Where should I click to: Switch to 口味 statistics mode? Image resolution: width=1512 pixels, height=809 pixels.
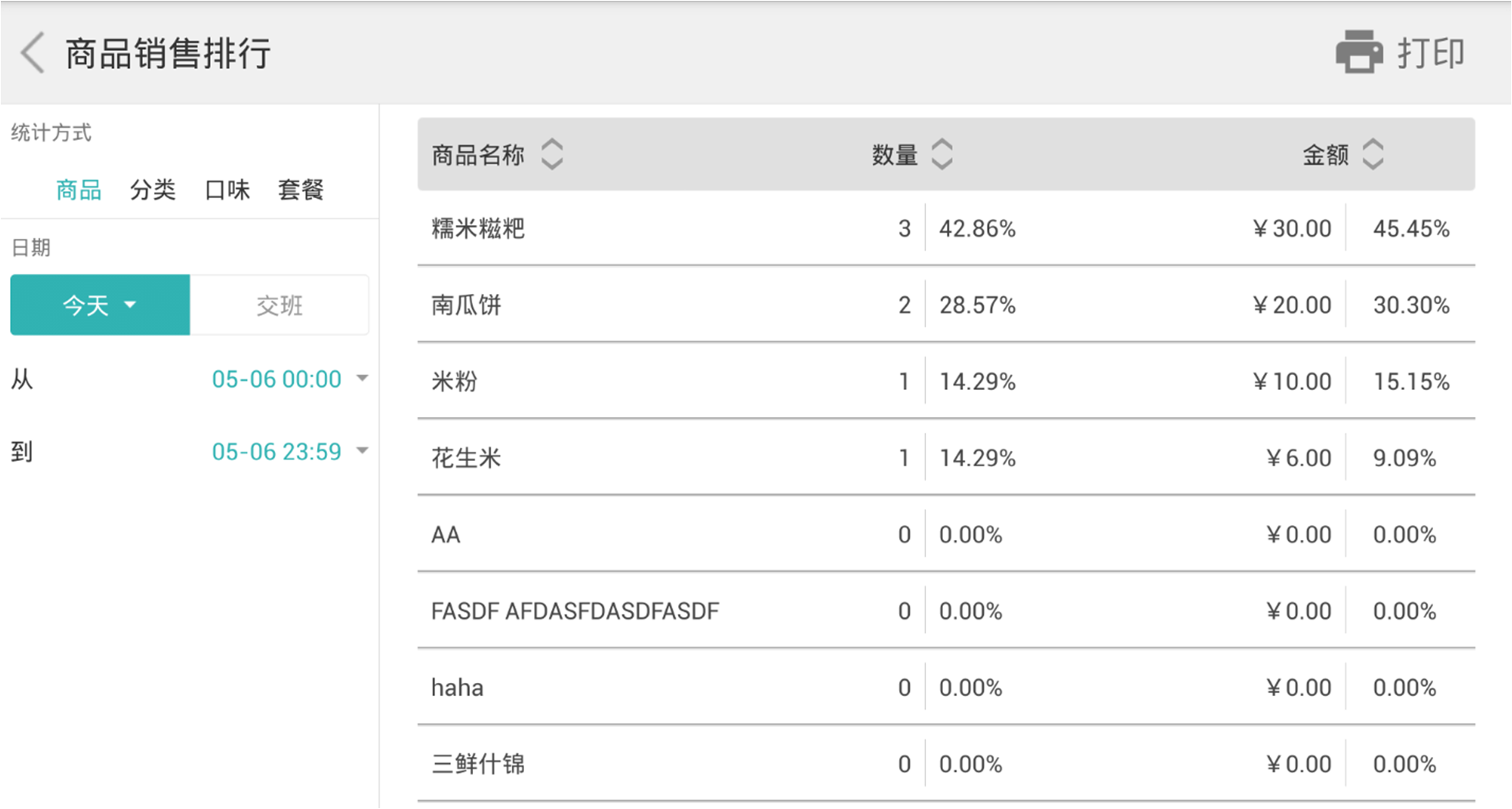pyautogui.click(x=226, y=189)
